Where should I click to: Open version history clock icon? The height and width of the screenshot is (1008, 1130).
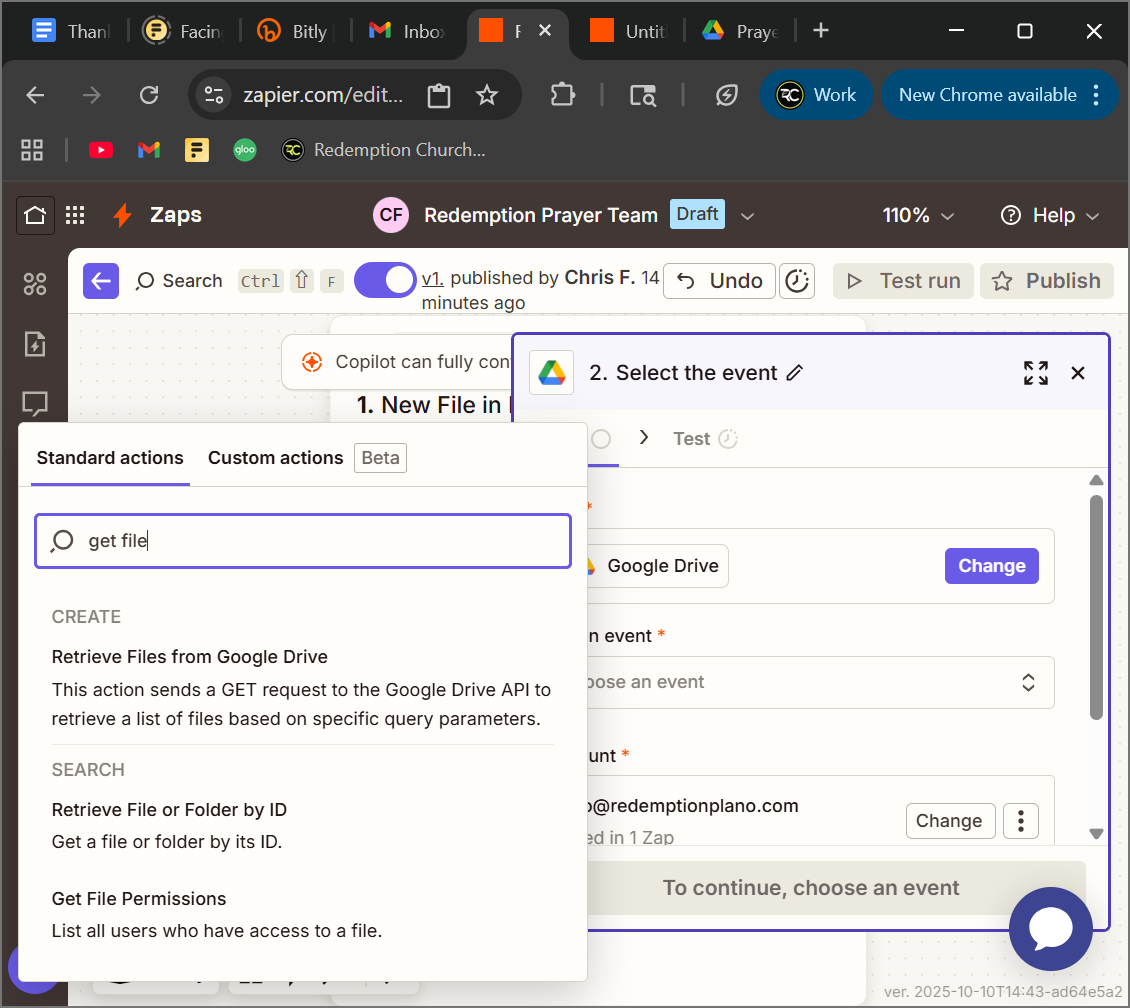click(x=796, y=281)
